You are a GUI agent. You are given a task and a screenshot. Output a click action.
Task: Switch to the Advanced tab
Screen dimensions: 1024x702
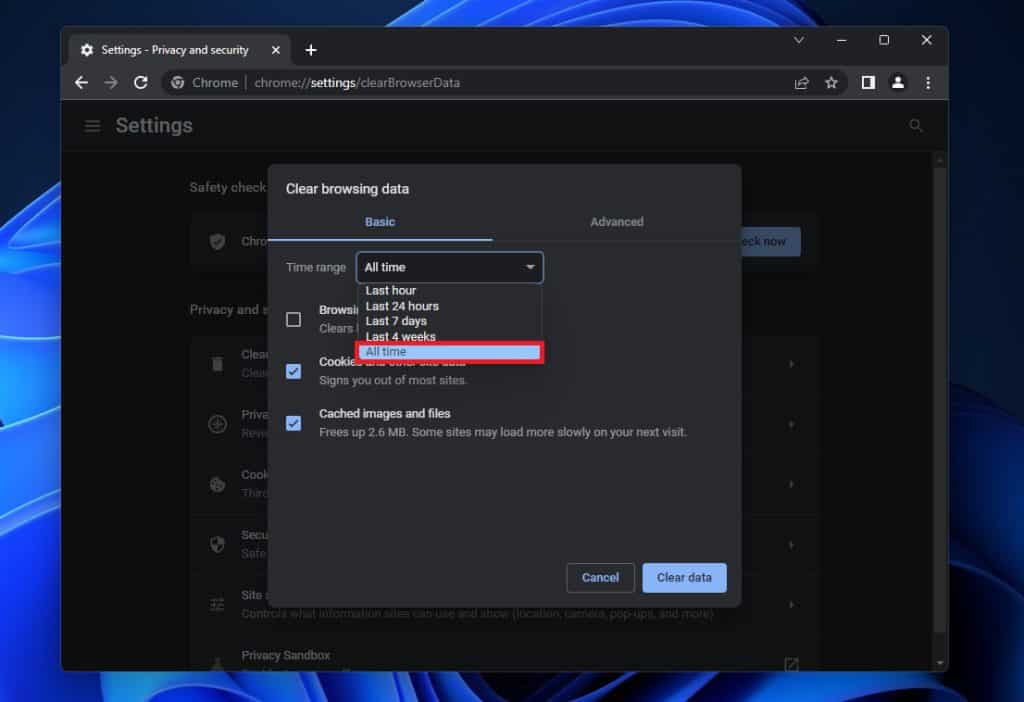pos(616,222)
